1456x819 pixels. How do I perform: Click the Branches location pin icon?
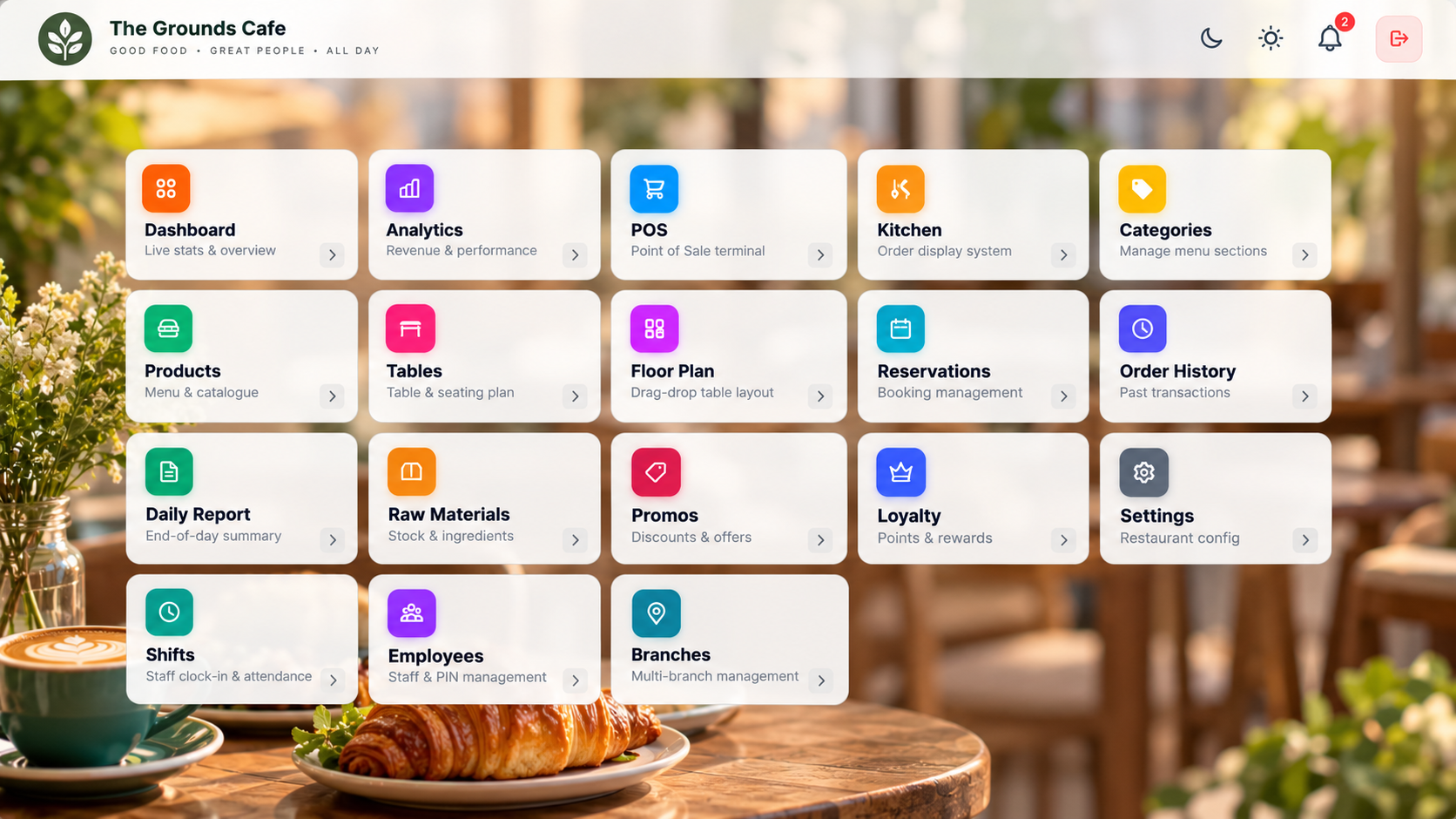(656, 613)
